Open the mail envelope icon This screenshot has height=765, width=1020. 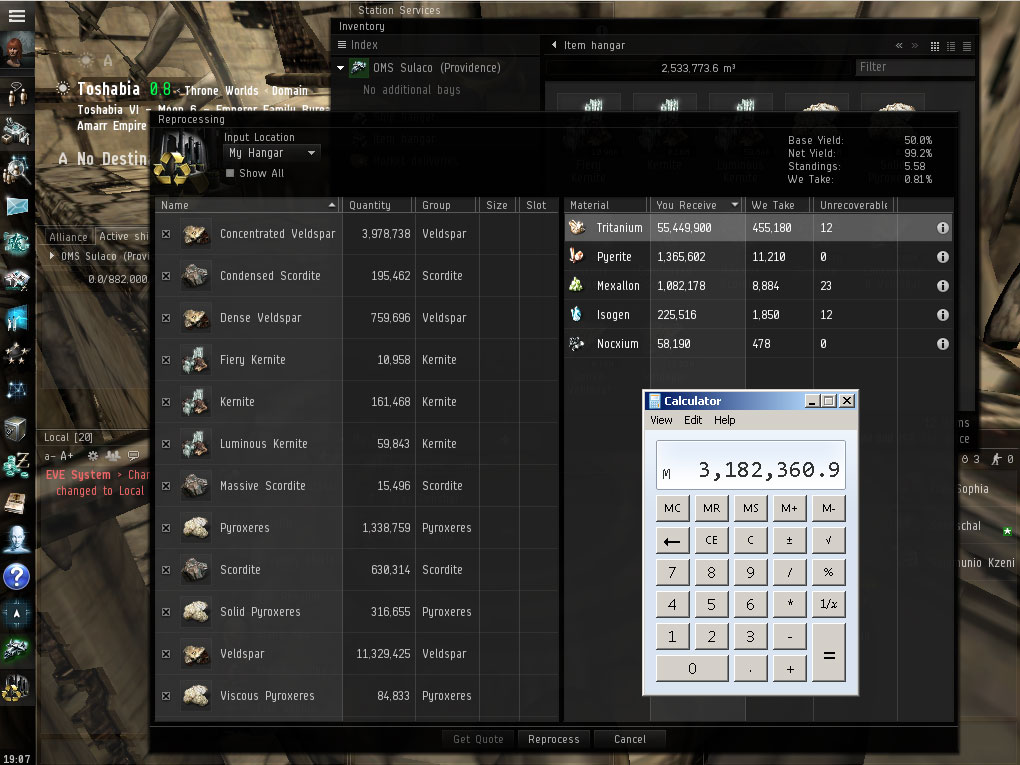coord(17,206)
